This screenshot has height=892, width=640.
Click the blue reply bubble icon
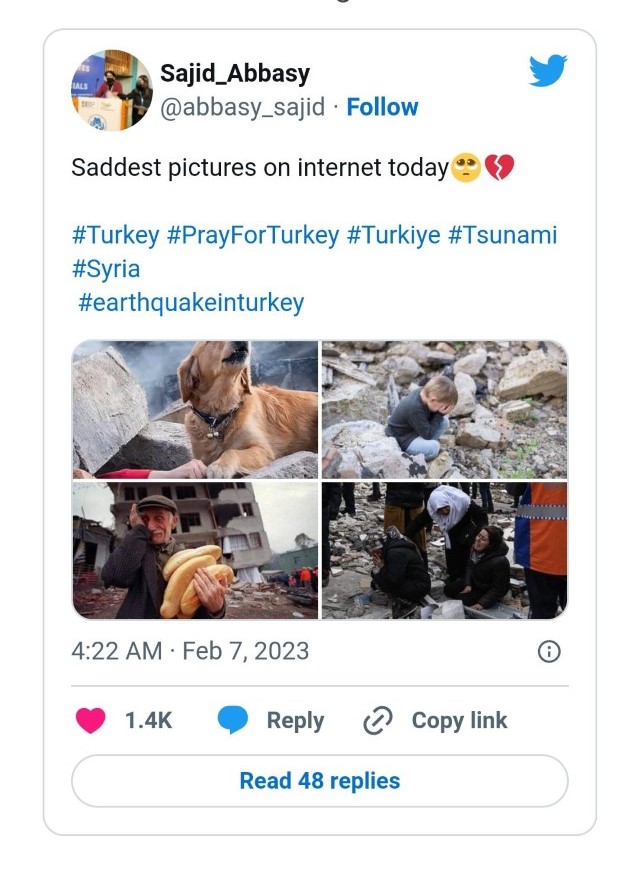(x=233, y=721)
